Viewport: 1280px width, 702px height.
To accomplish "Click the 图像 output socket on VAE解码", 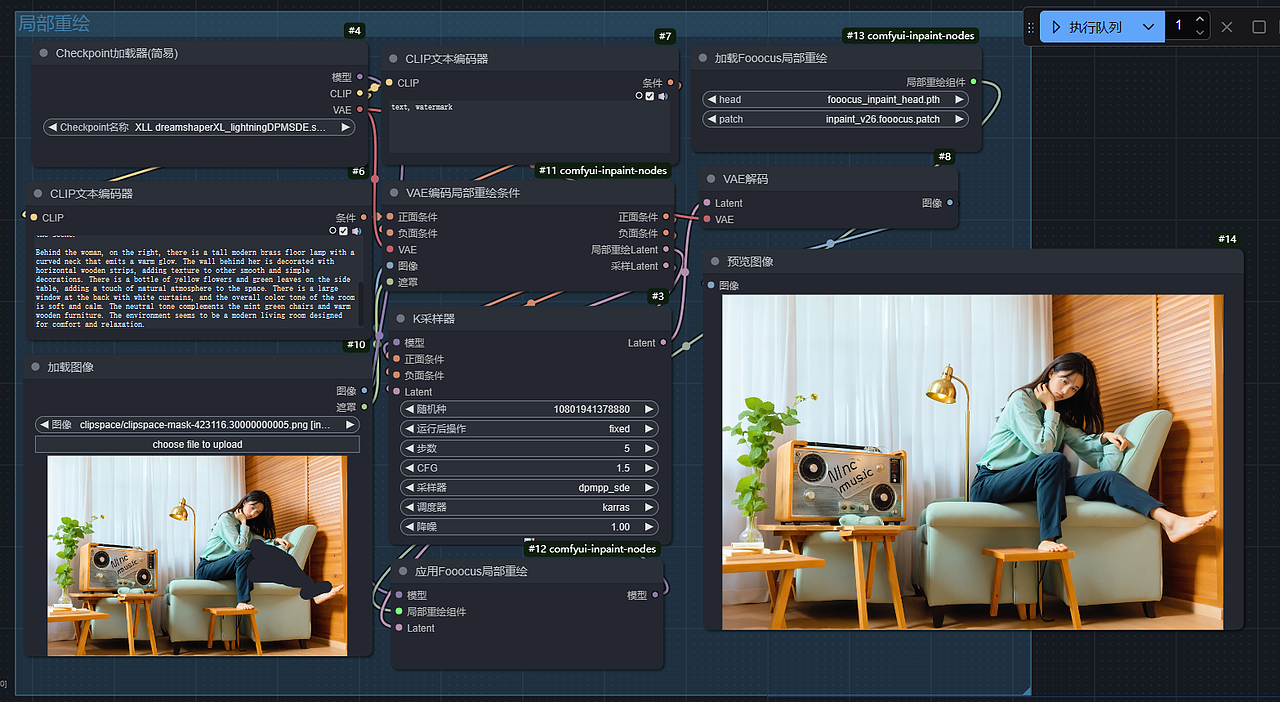I will pyautogui.click(x=950, y=203).
